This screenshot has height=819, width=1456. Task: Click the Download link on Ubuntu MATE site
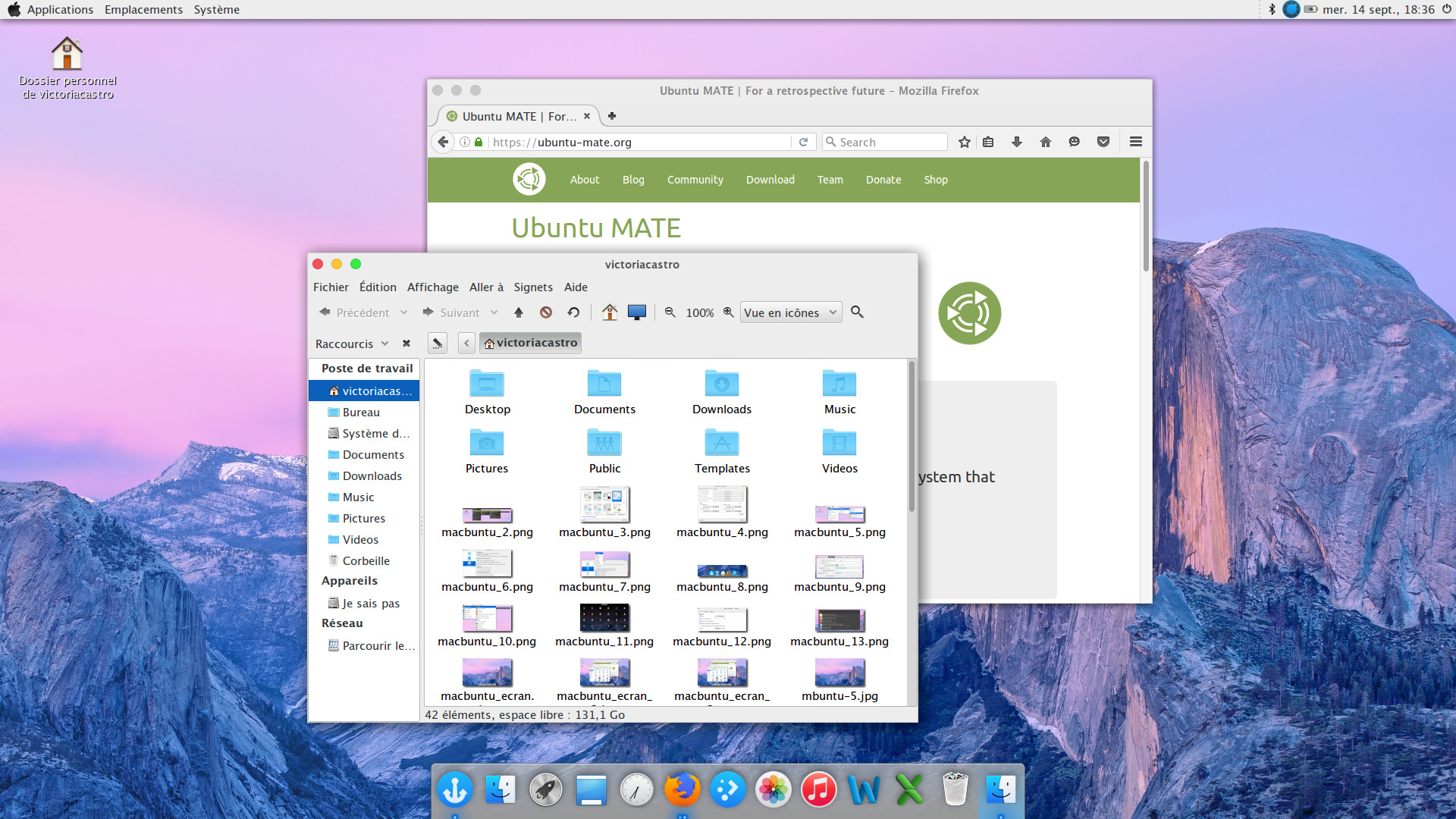pyautogui.click(x=770, y=180)
